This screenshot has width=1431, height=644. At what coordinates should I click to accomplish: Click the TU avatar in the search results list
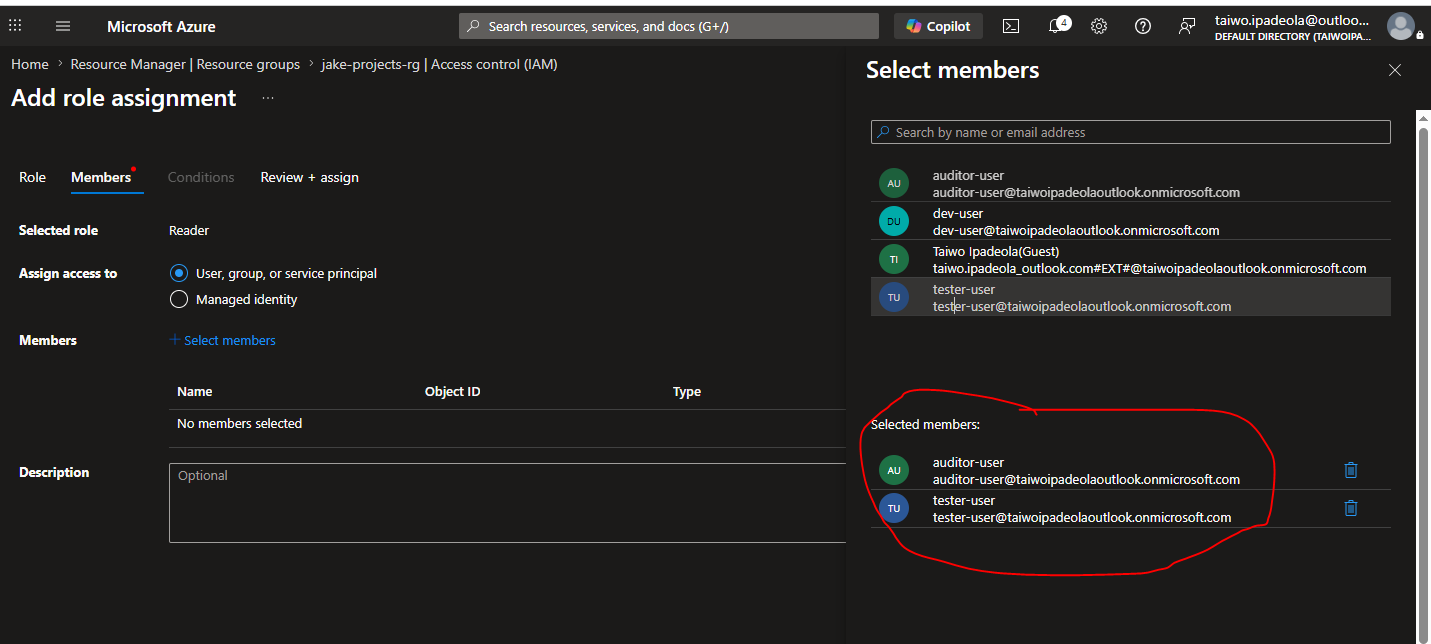(894, 297)
